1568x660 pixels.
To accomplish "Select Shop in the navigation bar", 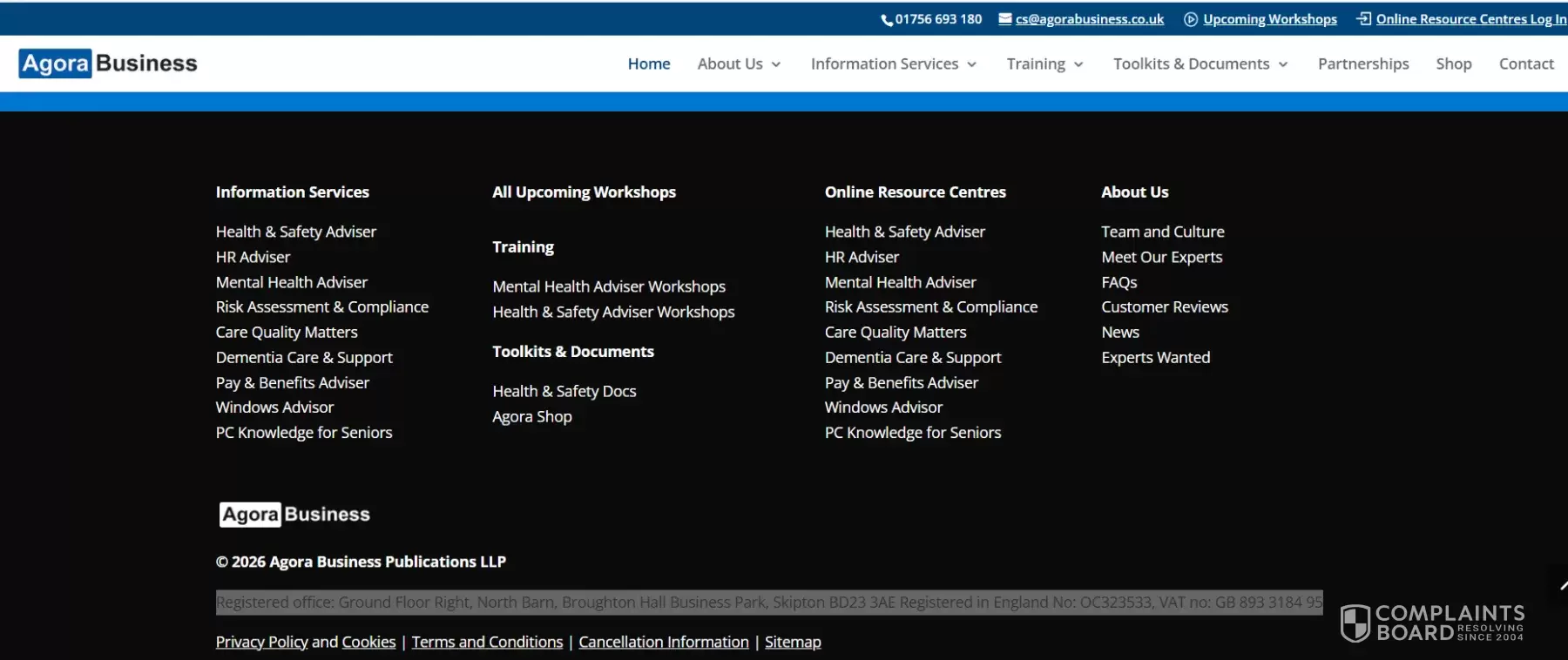I will coord(1453,64).
